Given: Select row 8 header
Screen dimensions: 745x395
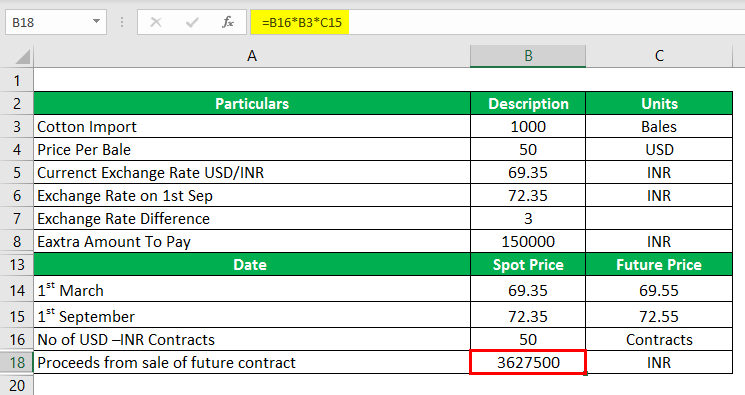Looking at the screenshot, I should point(17,241).
